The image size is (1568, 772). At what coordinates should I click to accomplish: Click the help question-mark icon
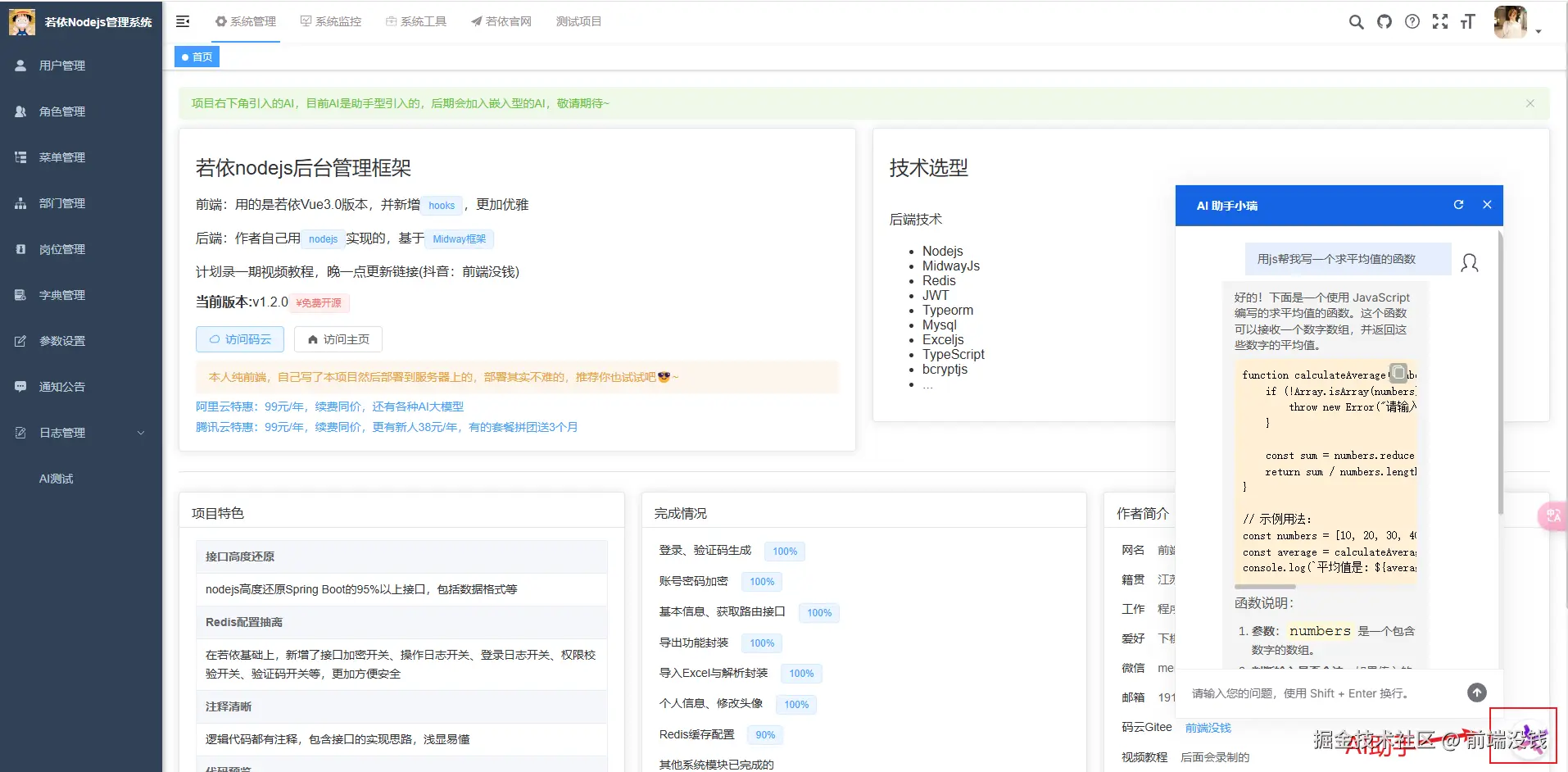pos(1412,22)
